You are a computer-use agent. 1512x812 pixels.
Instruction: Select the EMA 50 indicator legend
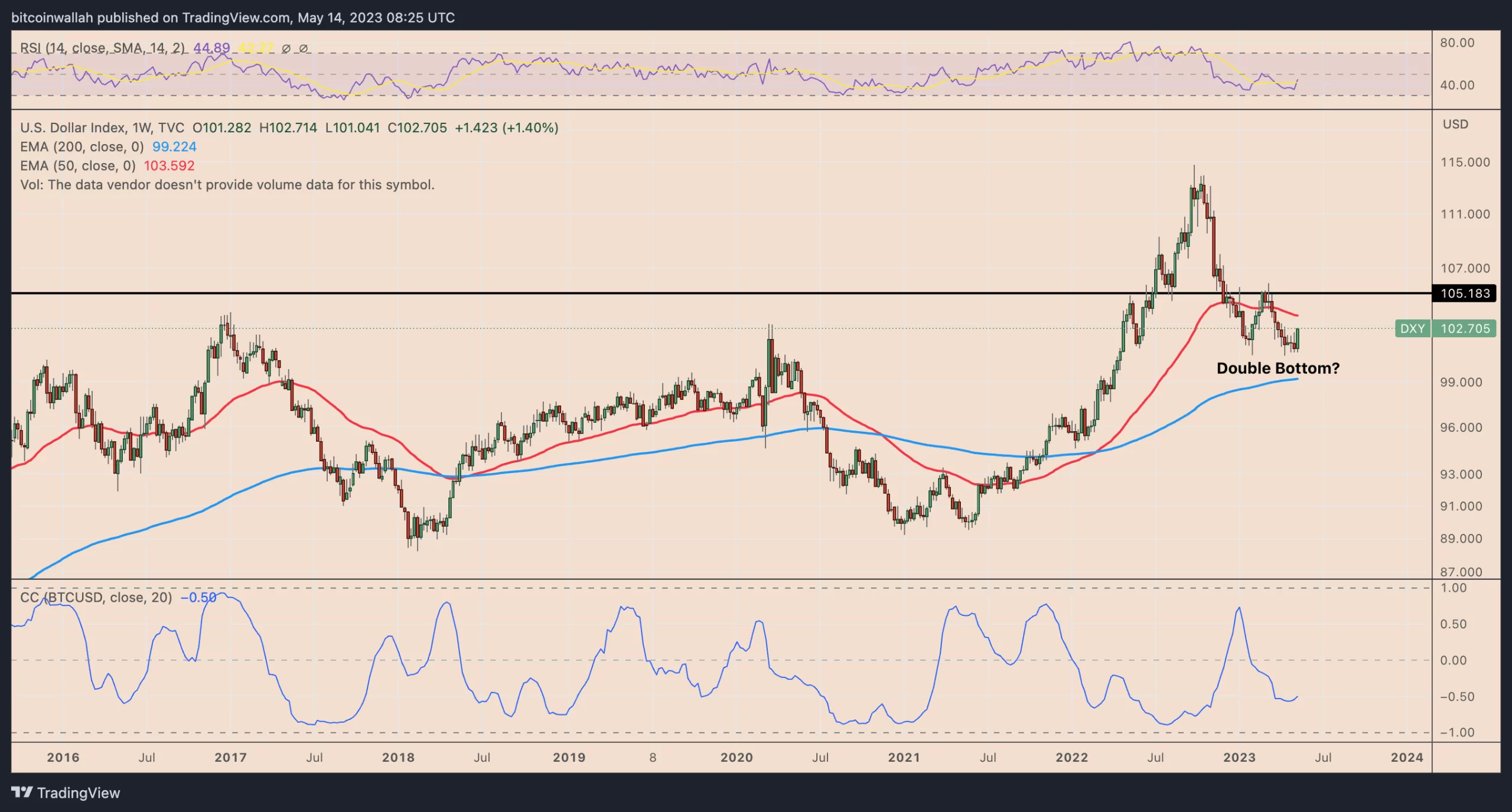pyautogui.click(x=77, y=166)
